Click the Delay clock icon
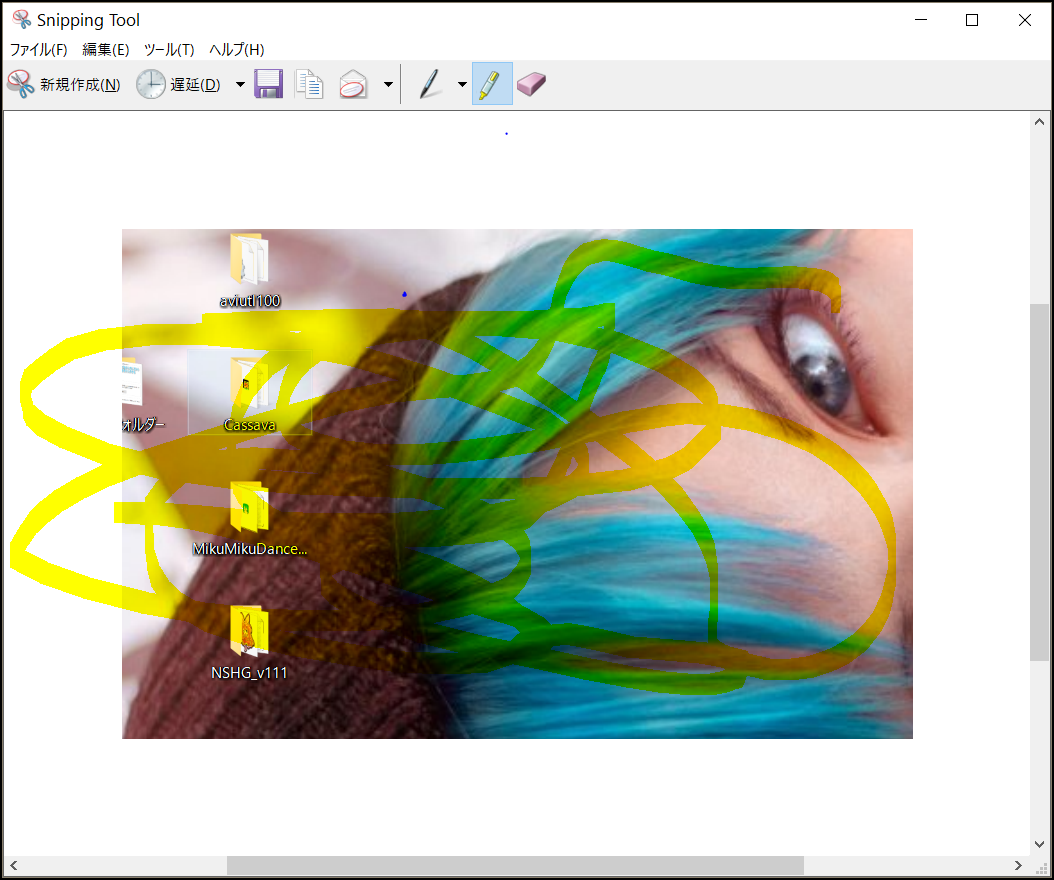Viewport: 1054px width, 880px height. point(150,85)
